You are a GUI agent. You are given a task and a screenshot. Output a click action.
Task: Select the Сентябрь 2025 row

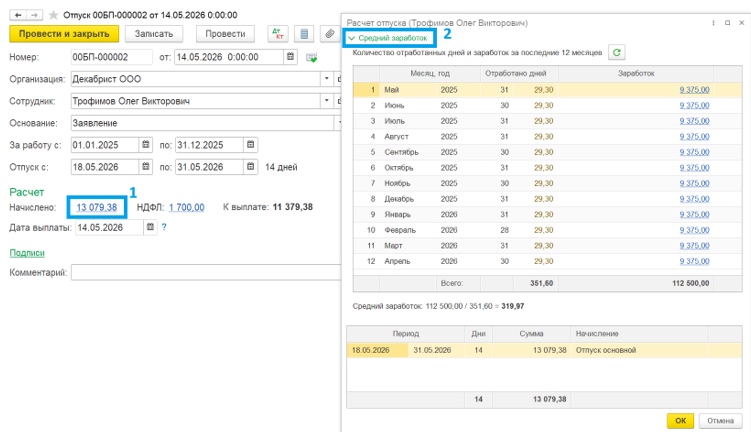click(x=547, y=152)
